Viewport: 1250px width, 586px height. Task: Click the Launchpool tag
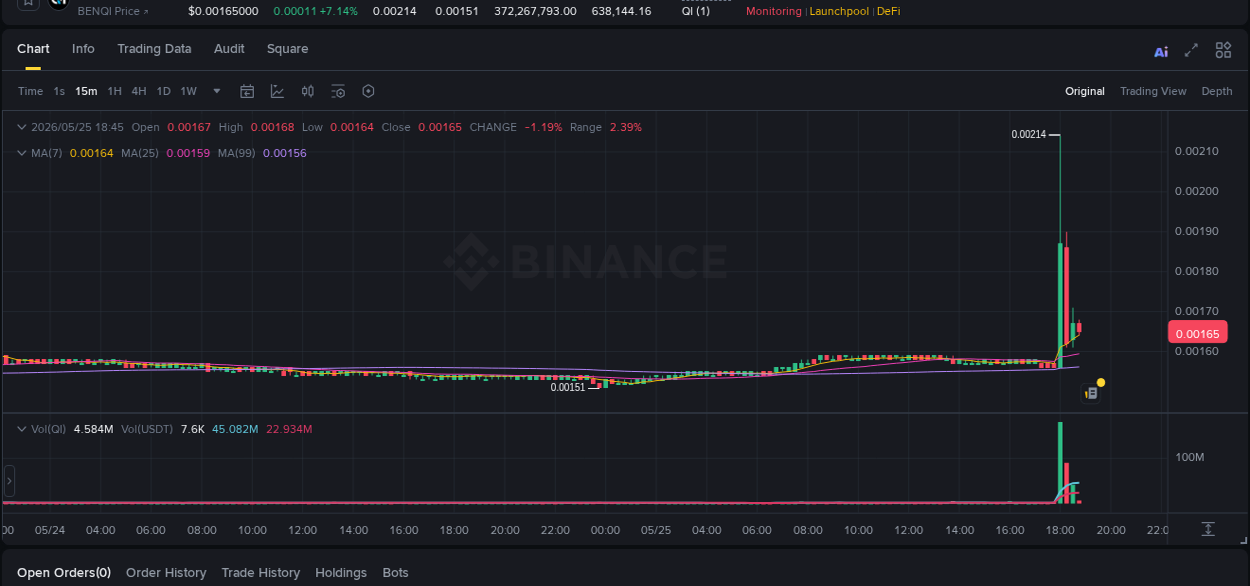coord(839,11)
